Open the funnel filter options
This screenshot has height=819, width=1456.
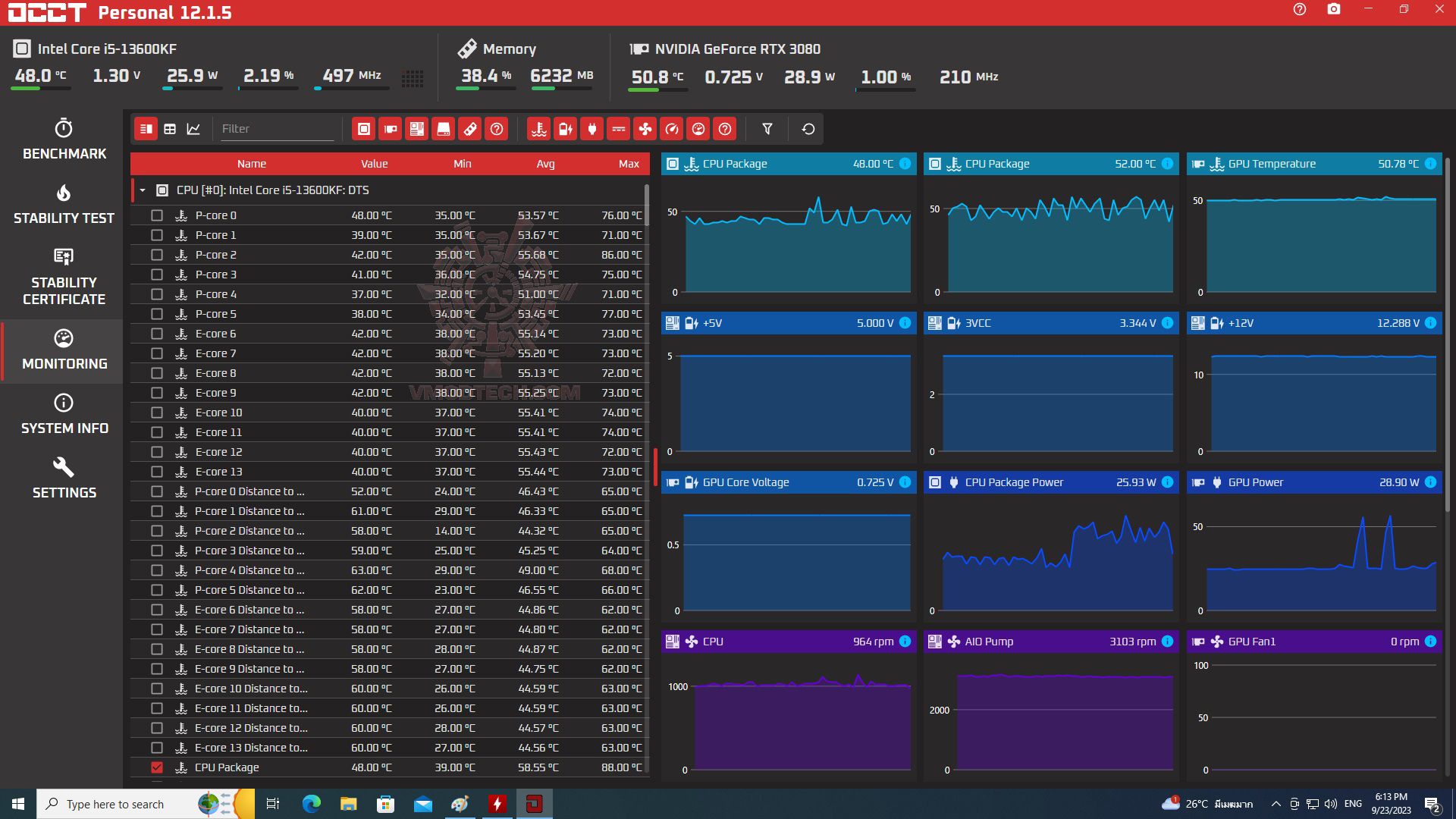(x=767, y=129)
